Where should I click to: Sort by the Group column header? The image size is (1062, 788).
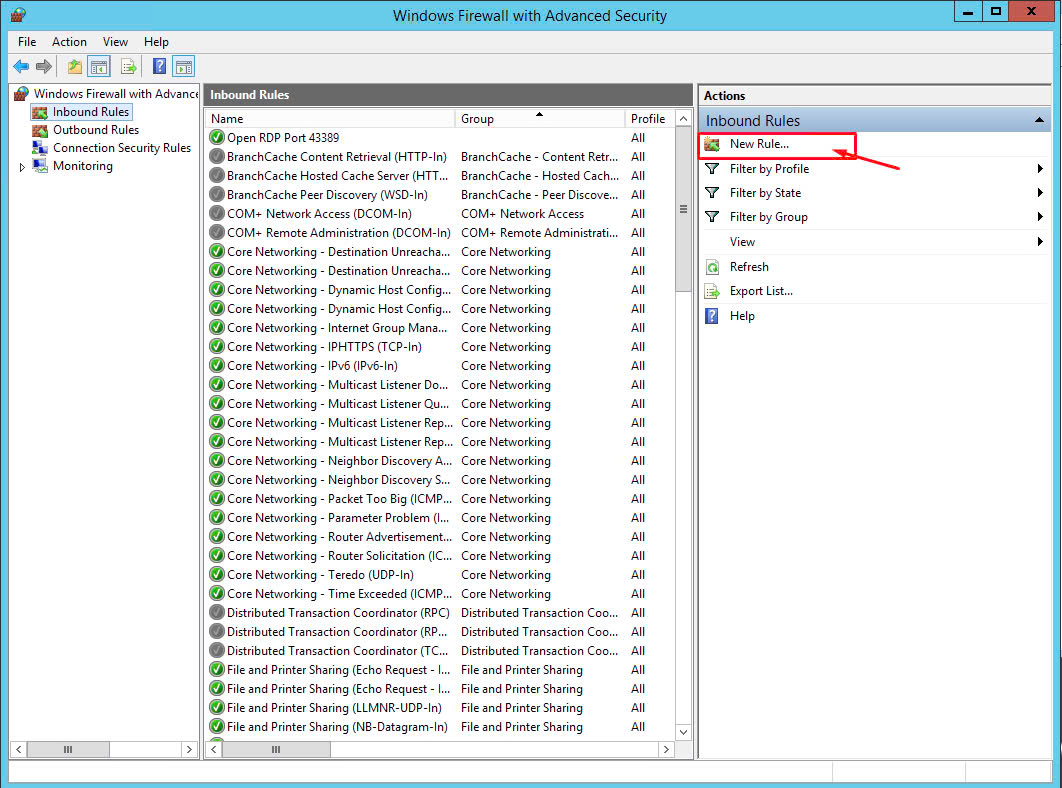pyautogui.click(x=540, y=119)
